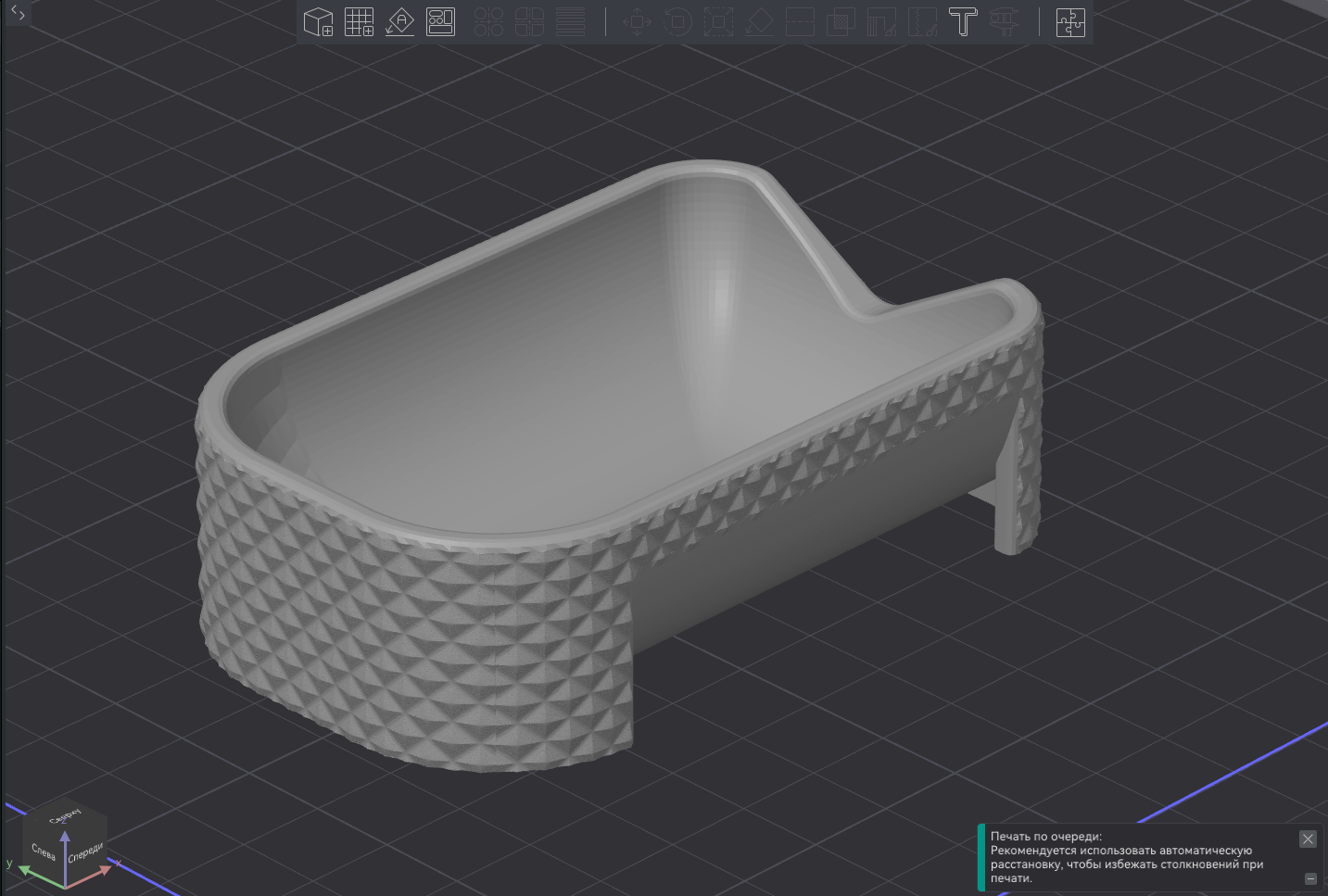Image resolution: width=1328 pixels, height=896 pixels.
Task: Minimize the notification with the minus button
Action: (1310, 878)
